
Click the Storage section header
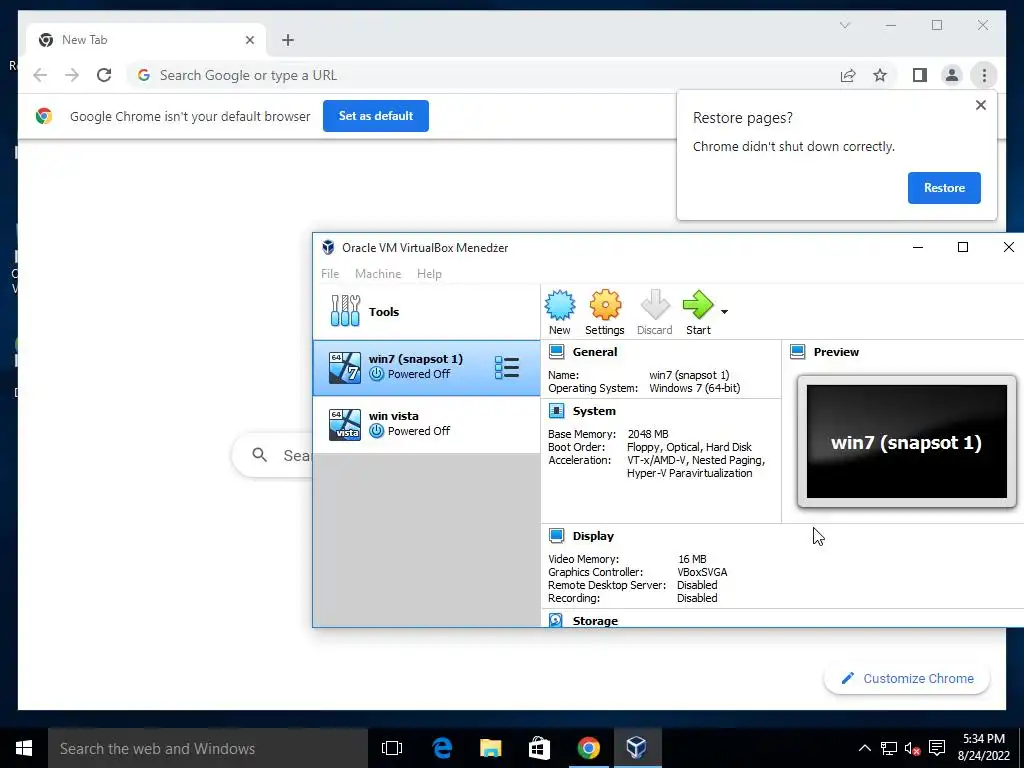pyautogui.click(x=595, y=620)
